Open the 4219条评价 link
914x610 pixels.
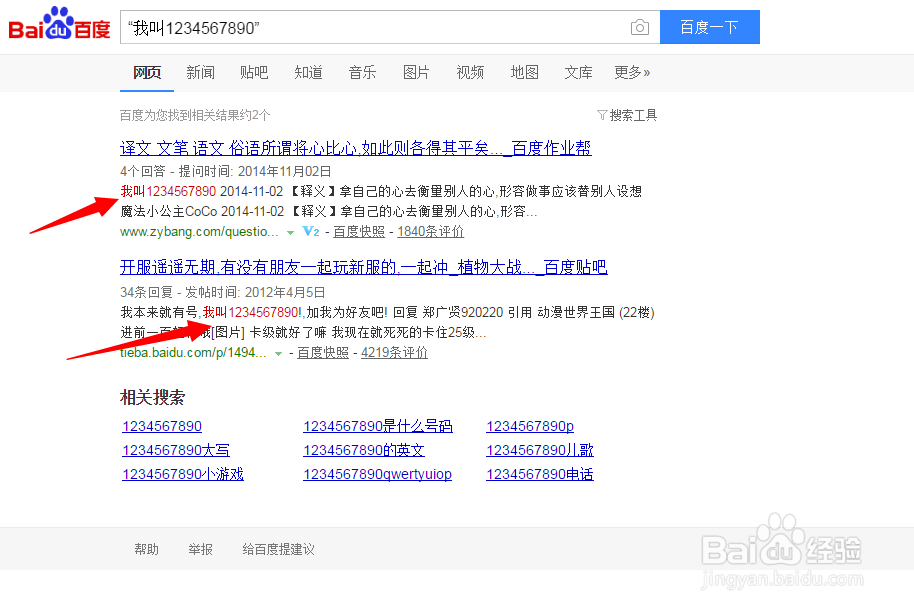(x=395, y=352)
